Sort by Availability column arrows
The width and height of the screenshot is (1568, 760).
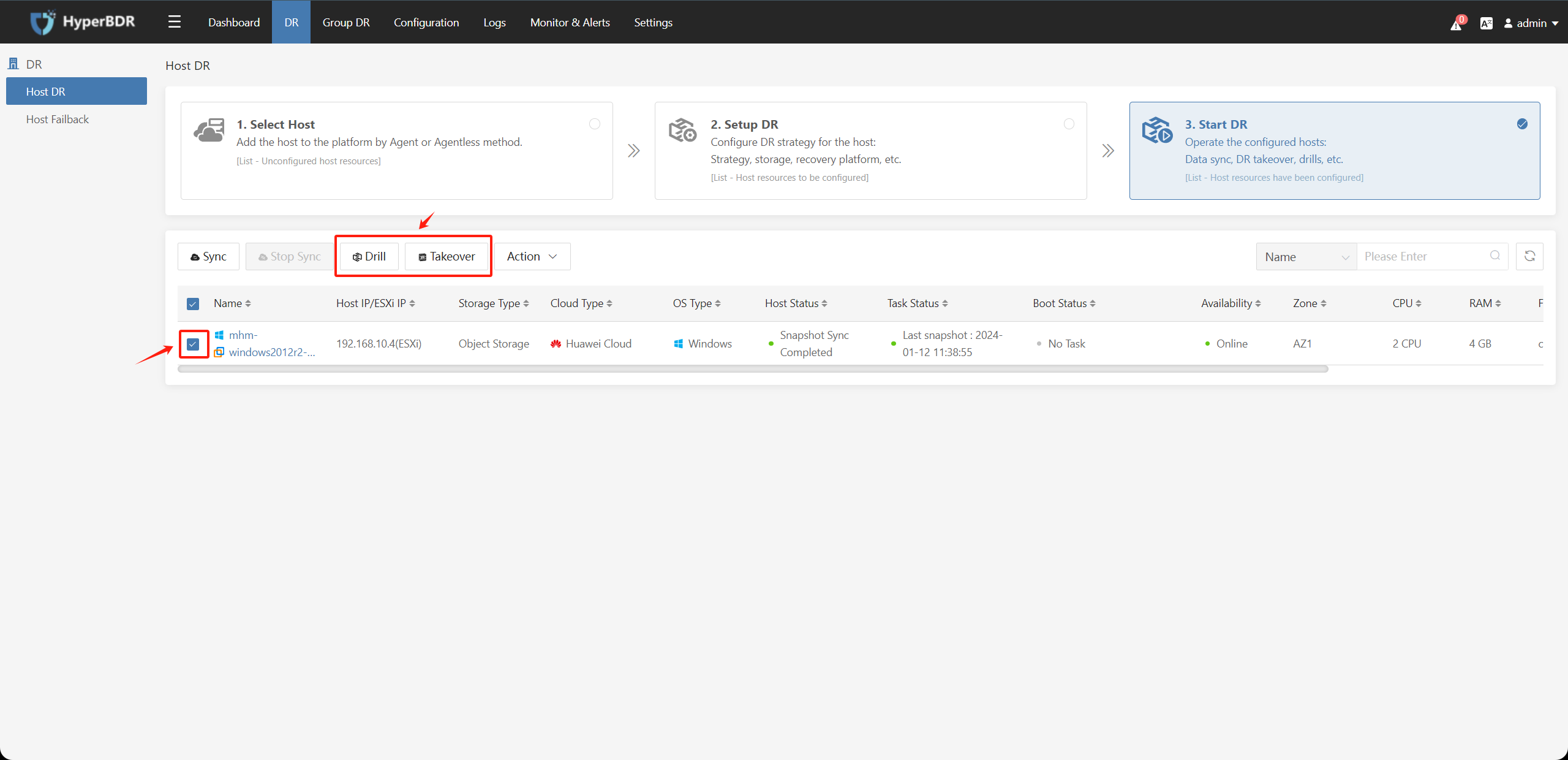point(1258,303)
